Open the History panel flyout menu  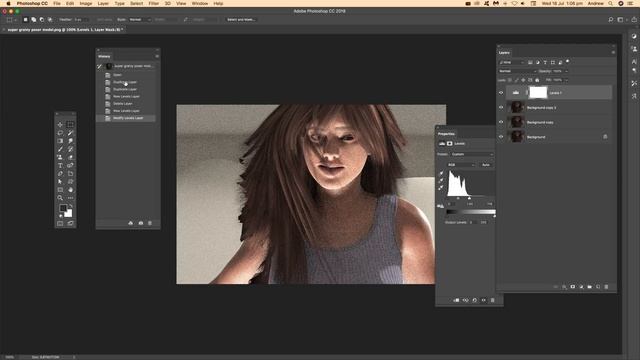pyautogui.click(x=157, y=56)
